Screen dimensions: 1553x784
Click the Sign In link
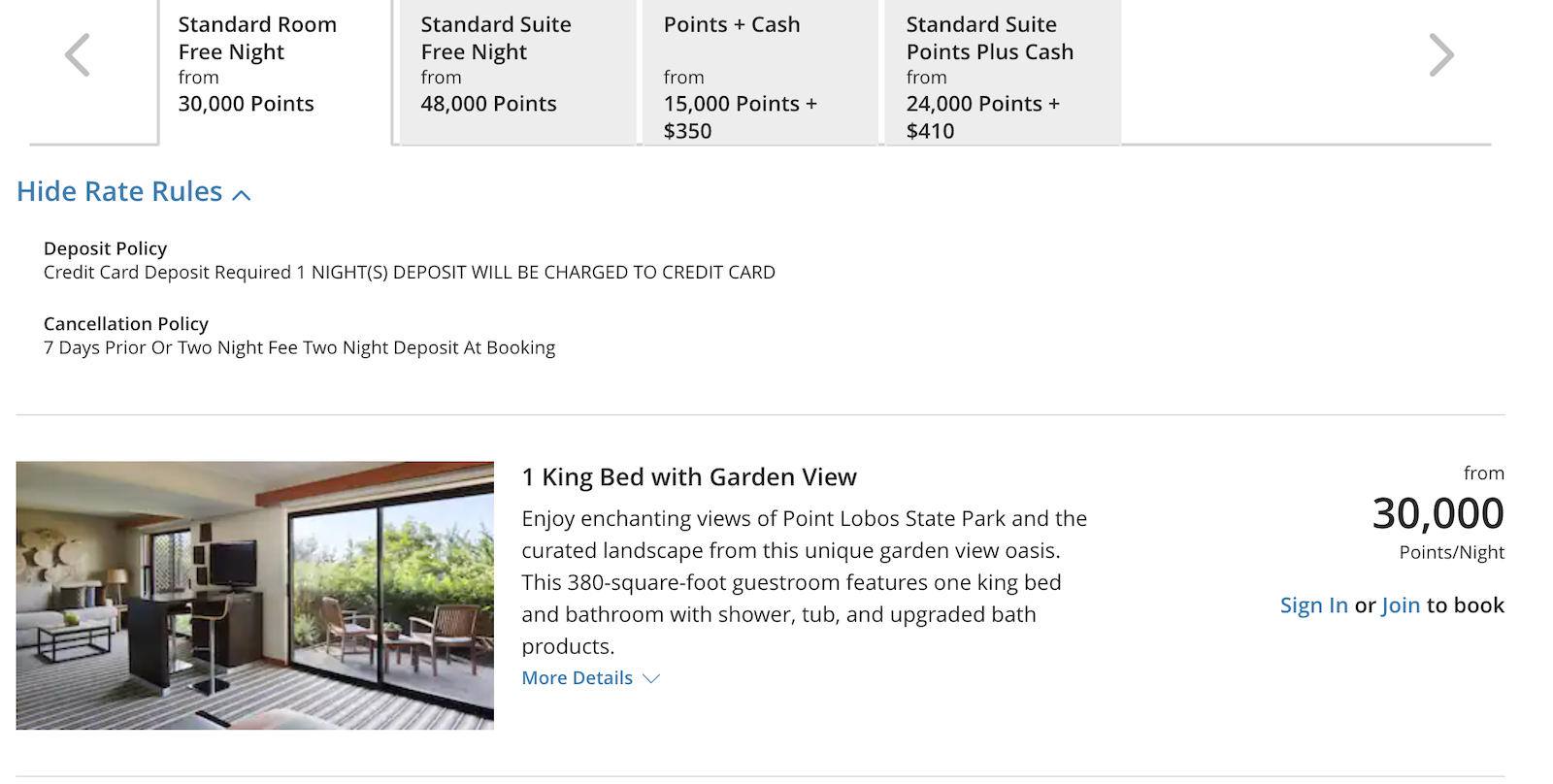point(1313,604)
